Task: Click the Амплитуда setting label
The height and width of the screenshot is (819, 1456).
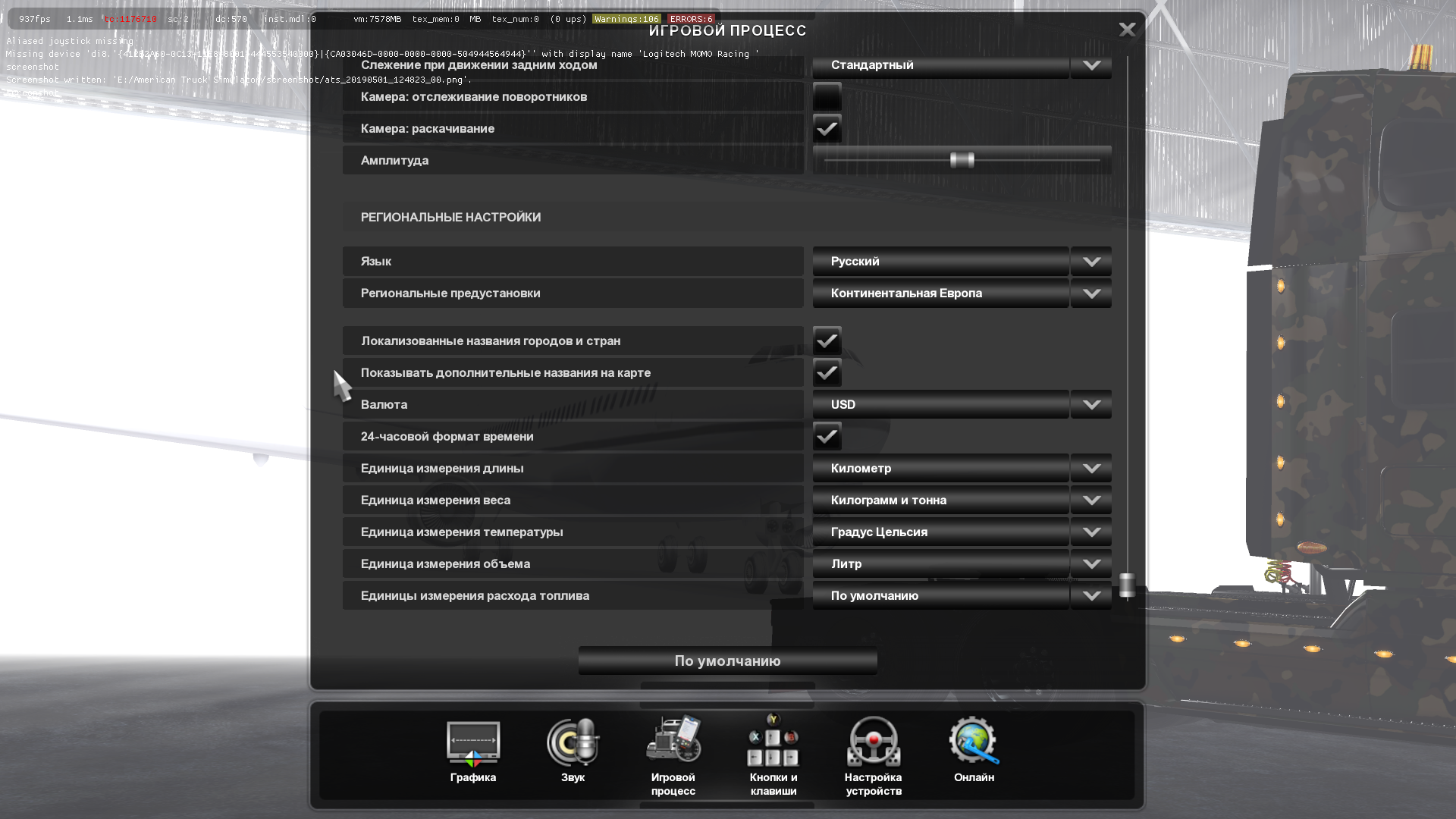Action: pyautogui.click(x=395, y=161)
